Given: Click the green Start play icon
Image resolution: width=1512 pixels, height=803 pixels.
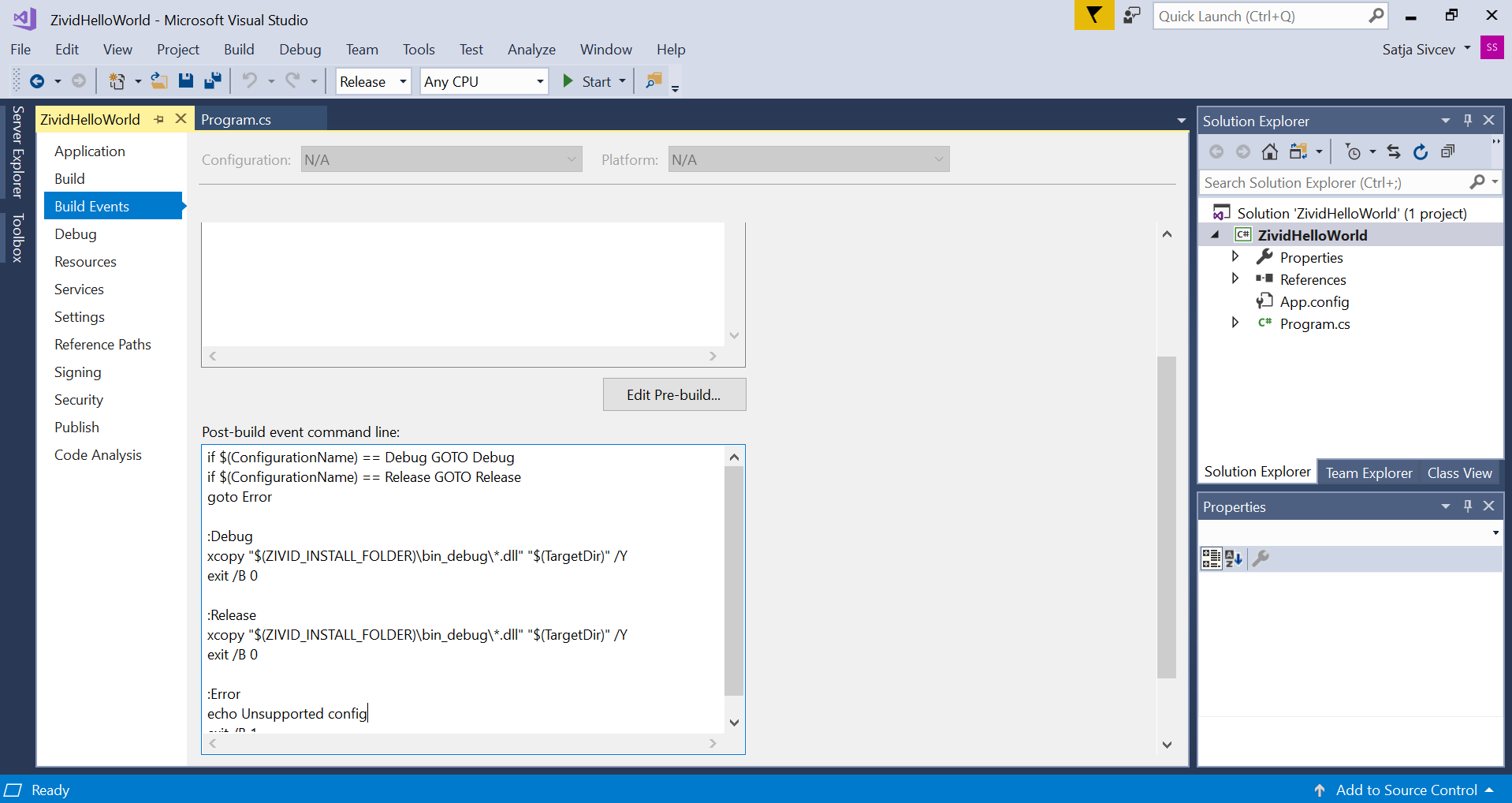Looking at the screenshot, I should [x=568, y=81].
